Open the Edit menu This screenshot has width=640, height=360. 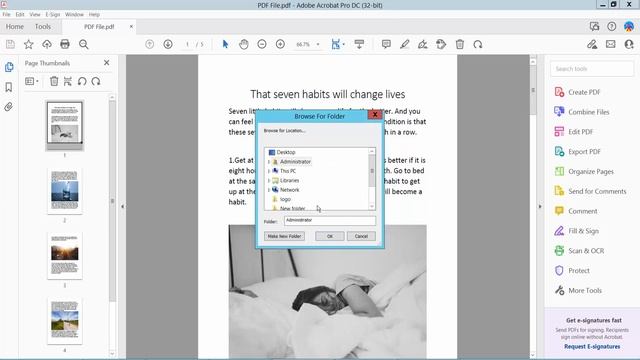20,14
